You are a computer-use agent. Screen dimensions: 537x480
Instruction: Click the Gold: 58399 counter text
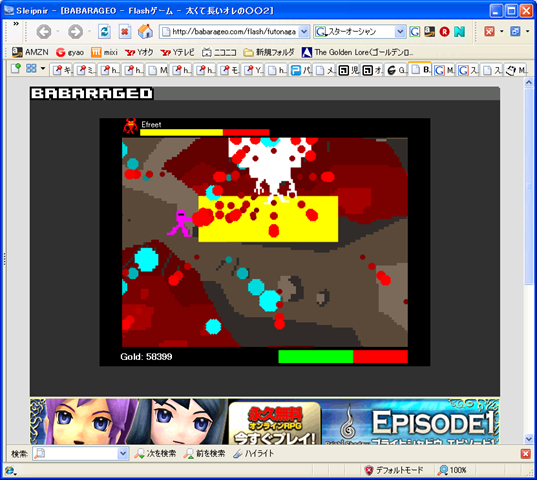tap(146, 357)
